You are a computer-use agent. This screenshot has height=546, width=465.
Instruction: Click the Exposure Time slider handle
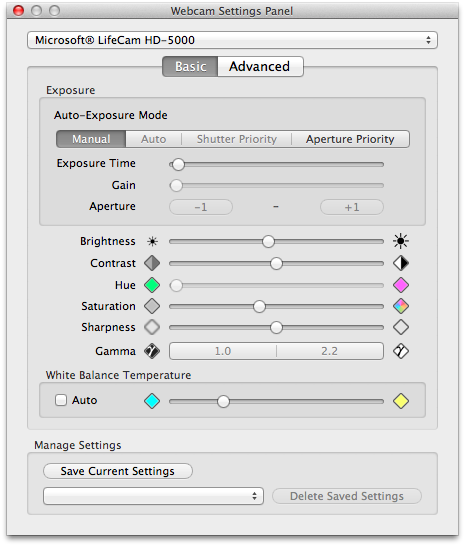pos(178,164)
